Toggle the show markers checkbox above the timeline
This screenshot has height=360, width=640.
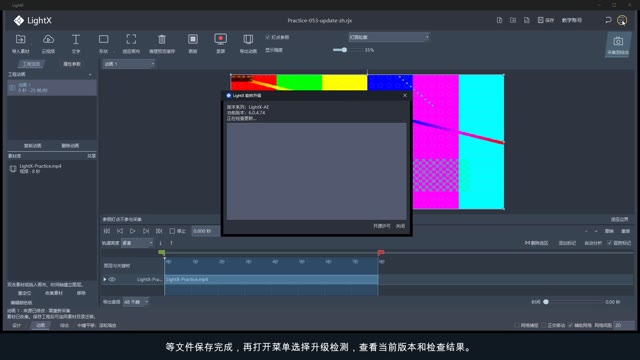tap(609, 243)
